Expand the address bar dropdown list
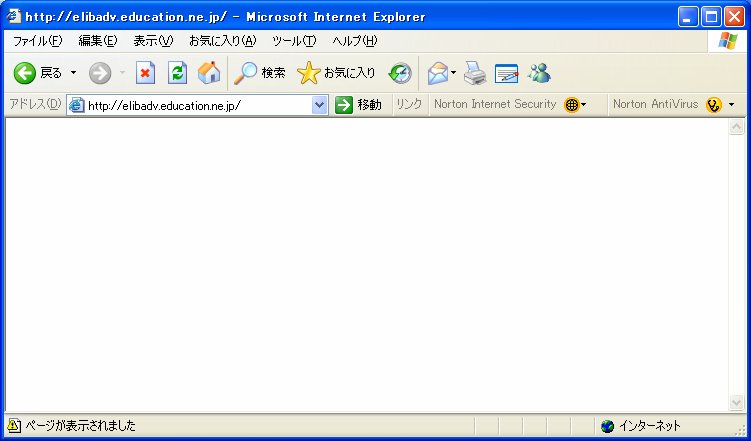Screen dimensions: 751x441 click(x=319, y=105)
